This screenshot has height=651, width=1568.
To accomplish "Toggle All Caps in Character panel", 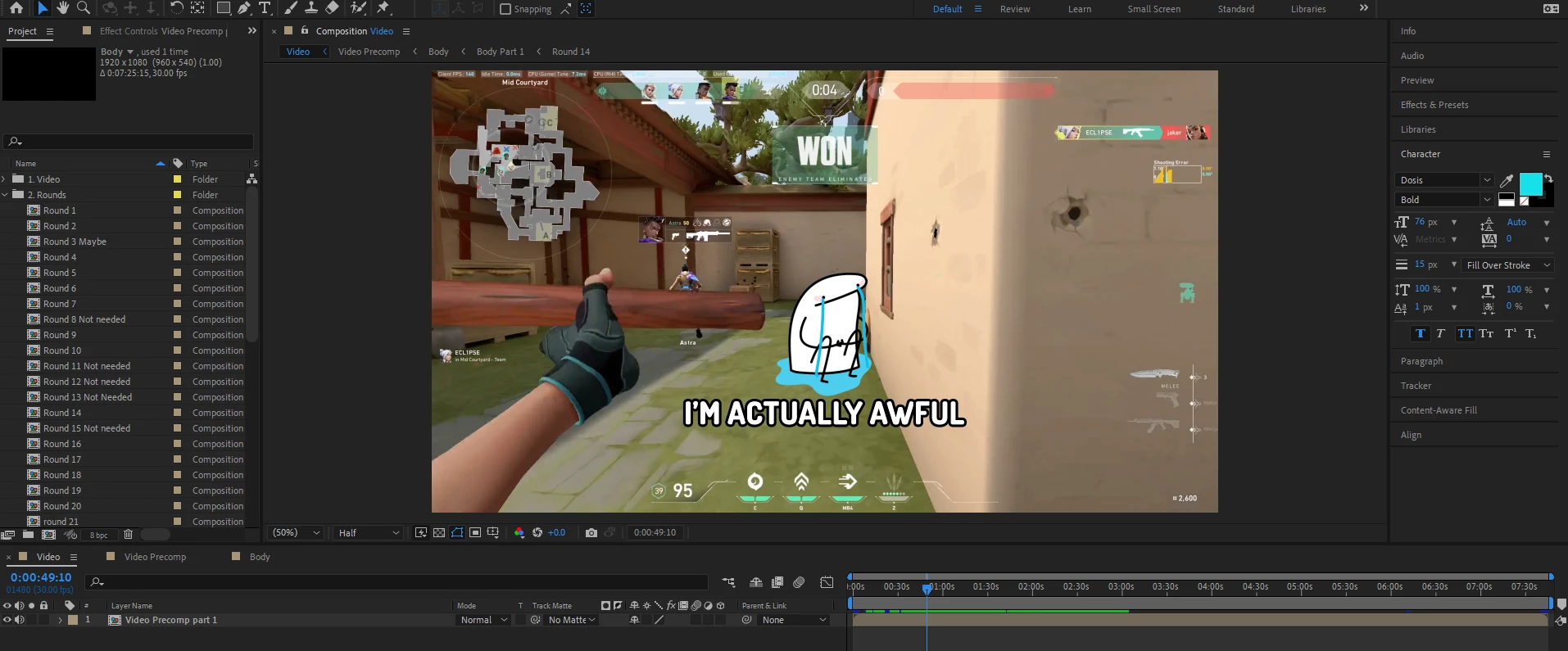I will point(1465,333).
